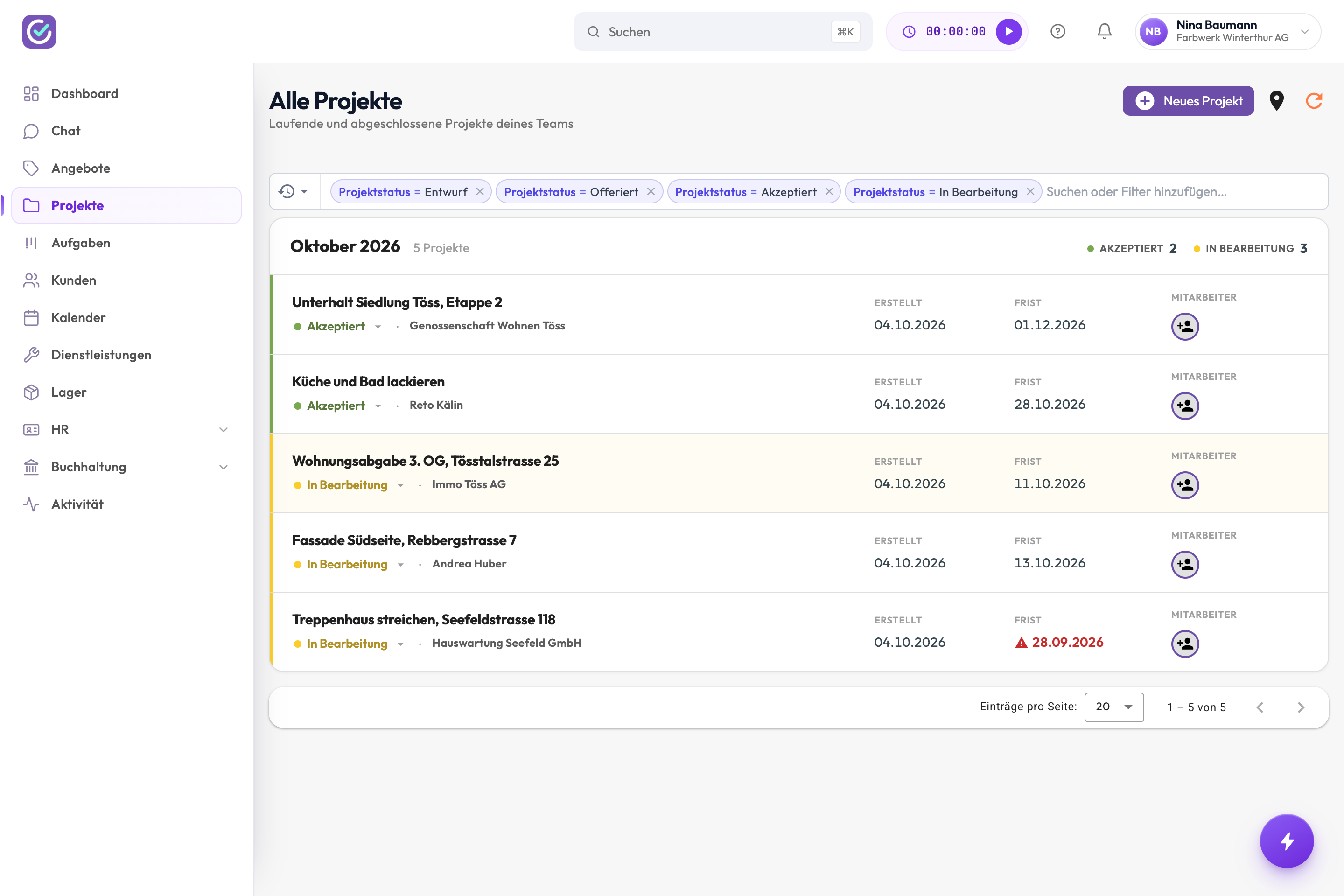Viewport: 1344px width, 896px height.
Task: Go to previous page of results
Action: [1260, 707]
